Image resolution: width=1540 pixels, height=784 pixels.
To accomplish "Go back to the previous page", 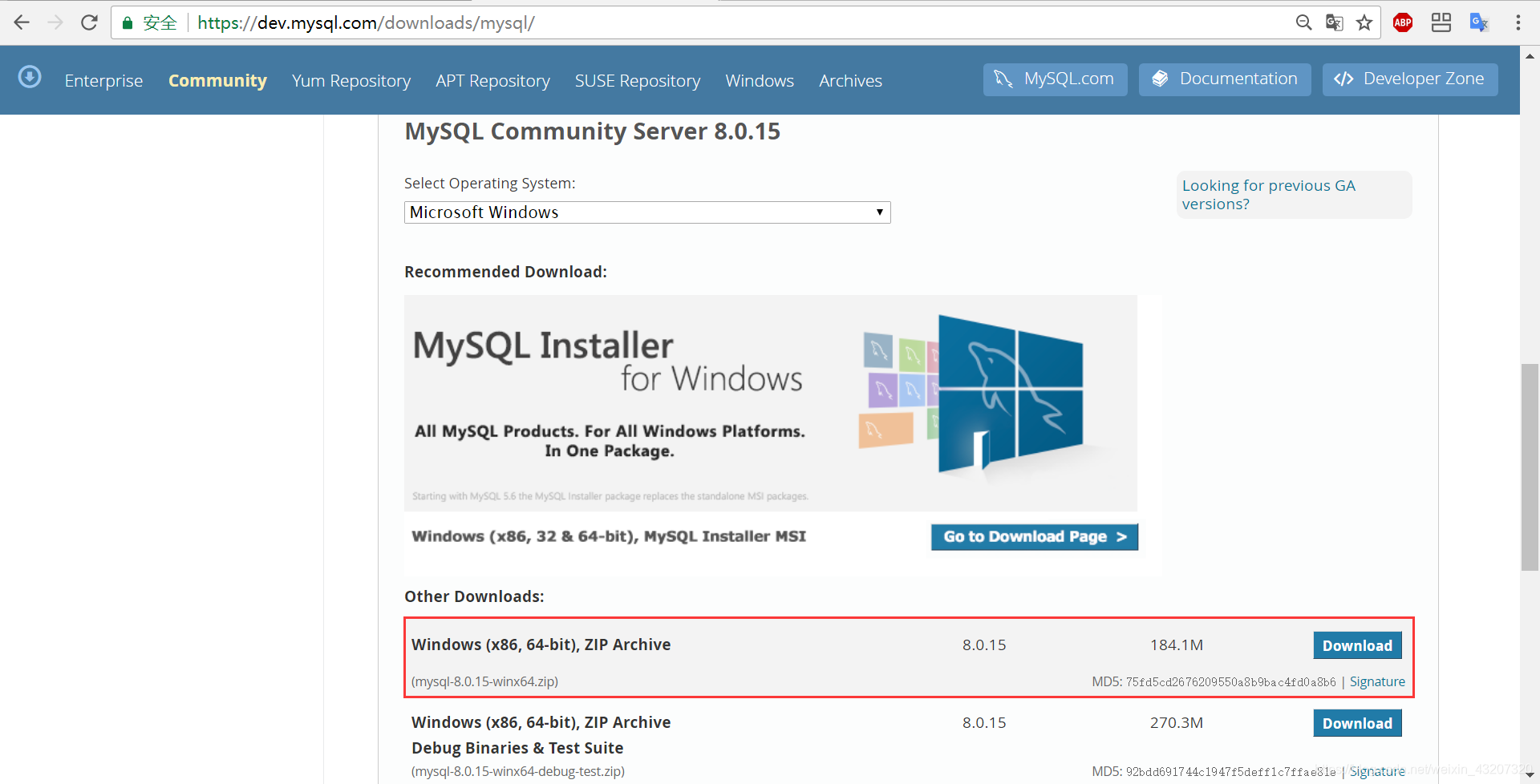I will pos(22,22).
